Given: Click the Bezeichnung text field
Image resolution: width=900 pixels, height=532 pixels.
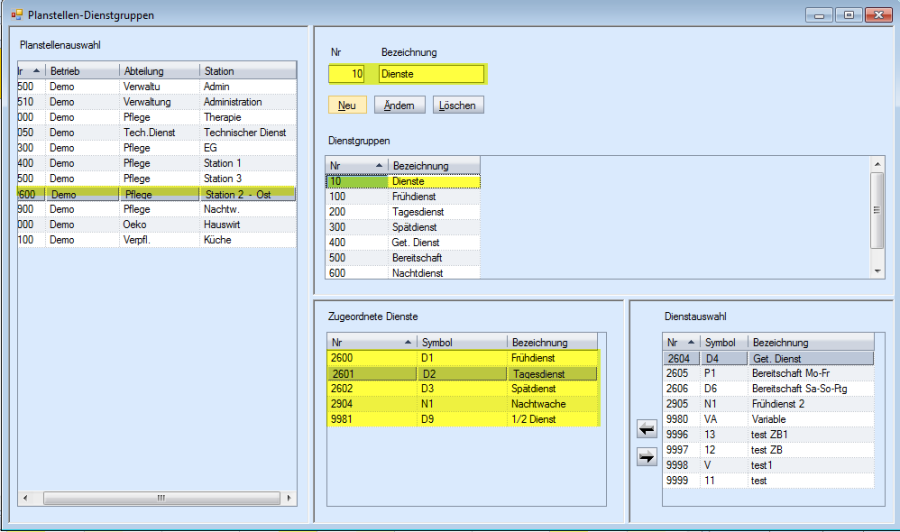Looking at the screenshot, I should click(x=430, y=74).
